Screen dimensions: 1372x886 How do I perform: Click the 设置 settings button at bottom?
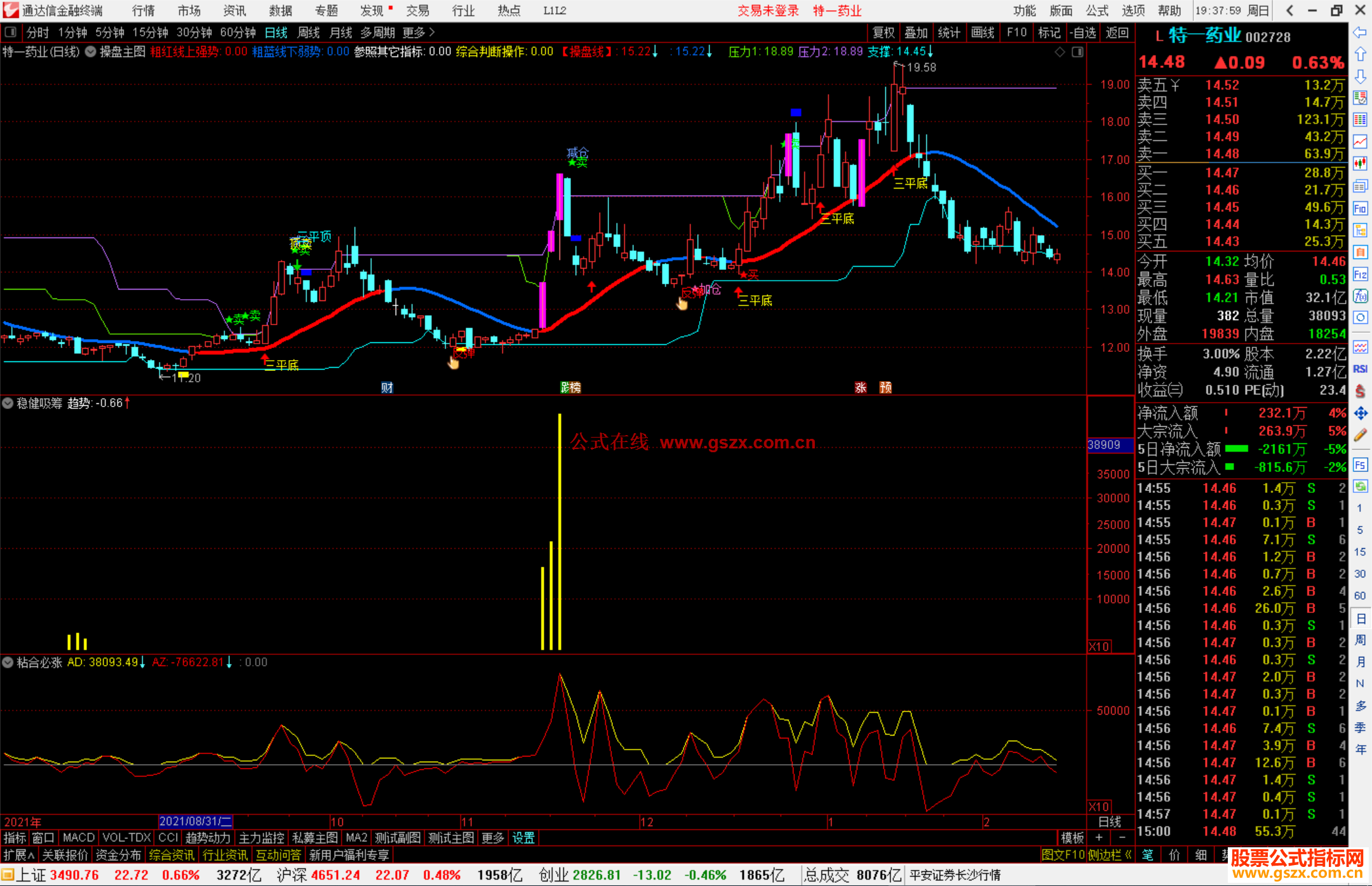coord(523,838)
